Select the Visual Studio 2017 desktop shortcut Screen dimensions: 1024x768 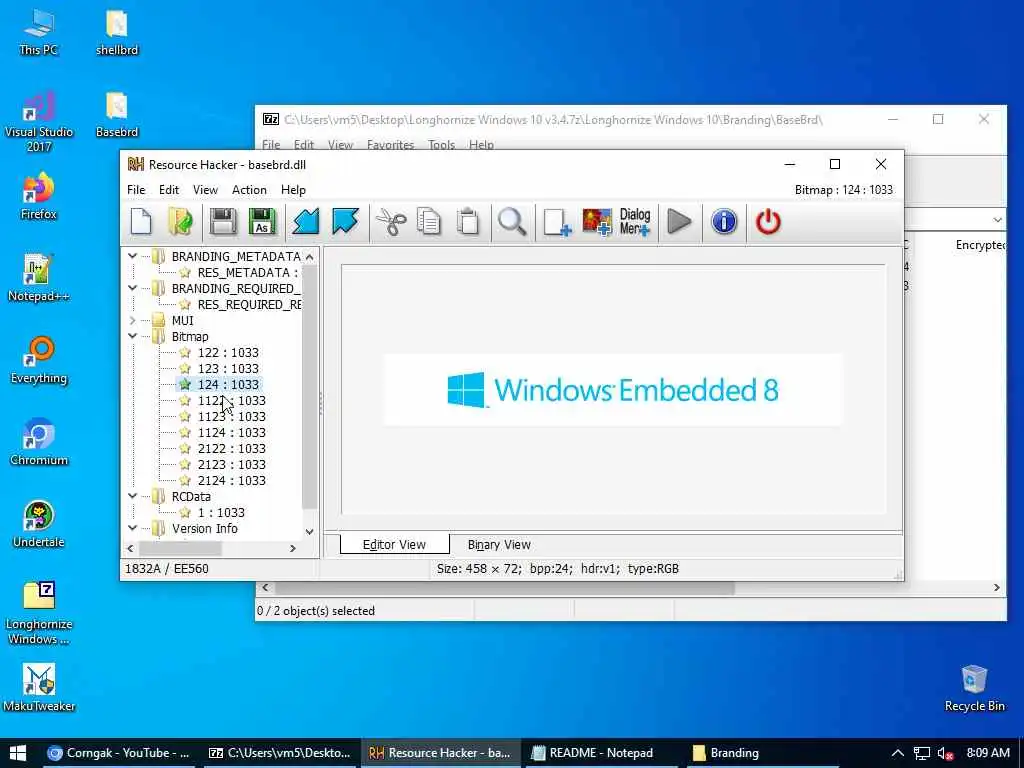39,121
